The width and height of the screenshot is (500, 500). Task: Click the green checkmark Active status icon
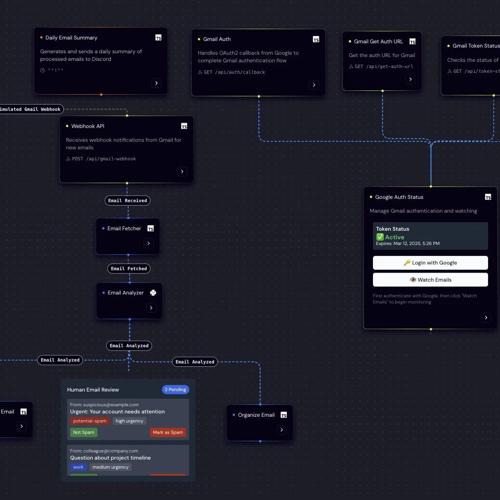(380, 237)
